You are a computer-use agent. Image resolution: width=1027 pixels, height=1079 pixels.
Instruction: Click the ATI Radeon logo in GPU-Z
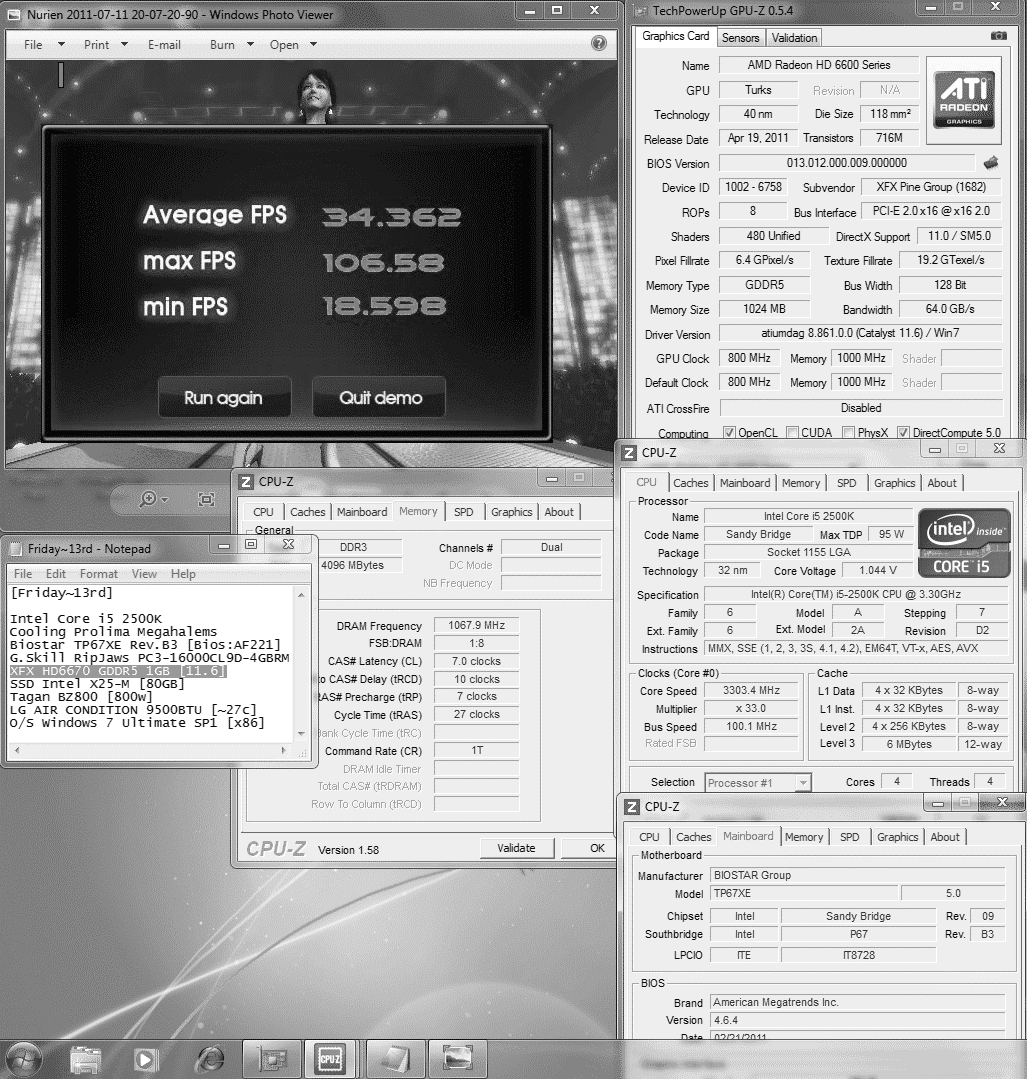[x=964, y=100]
